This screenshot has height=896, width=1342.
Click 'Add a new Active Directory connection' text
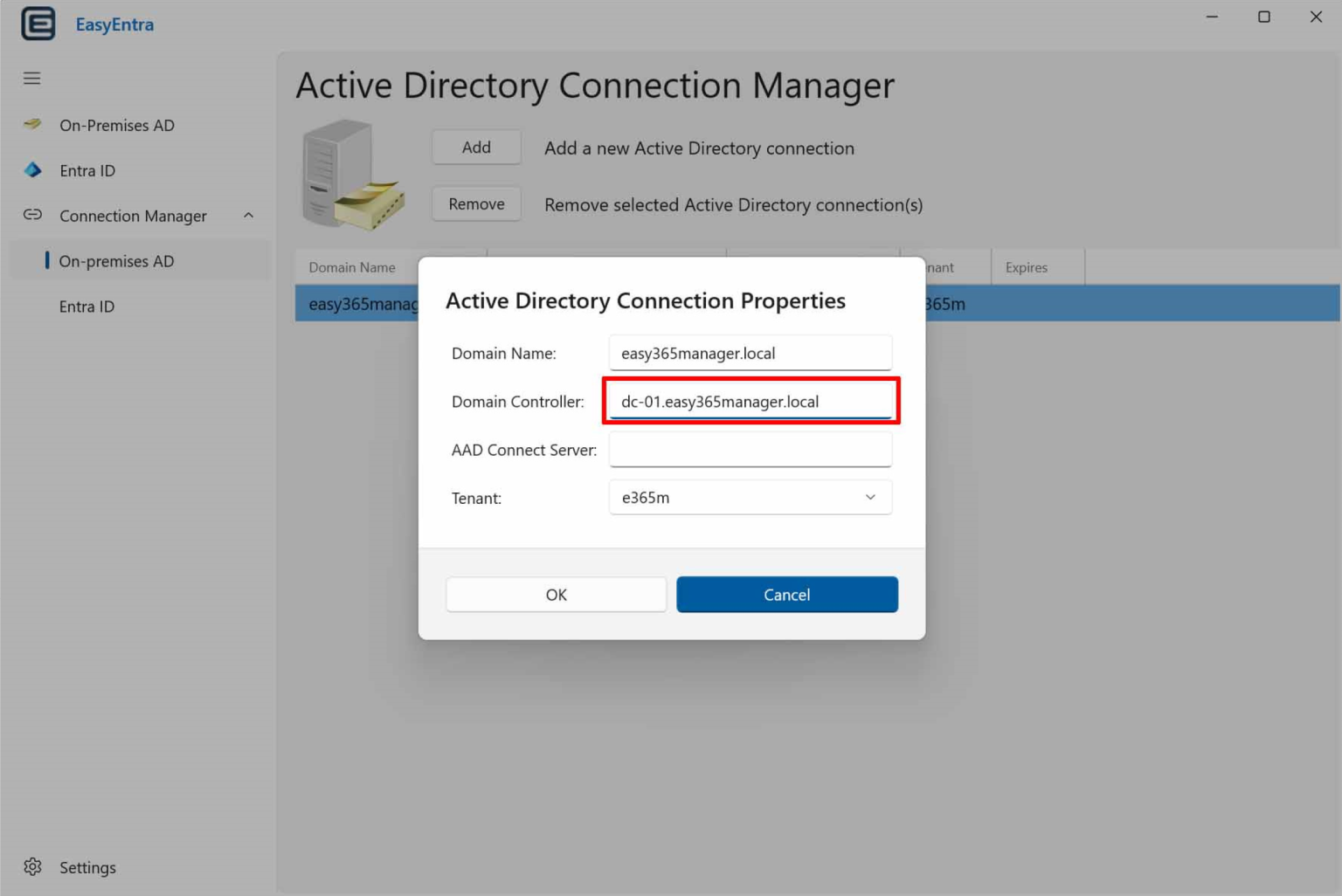pos(699,148)
